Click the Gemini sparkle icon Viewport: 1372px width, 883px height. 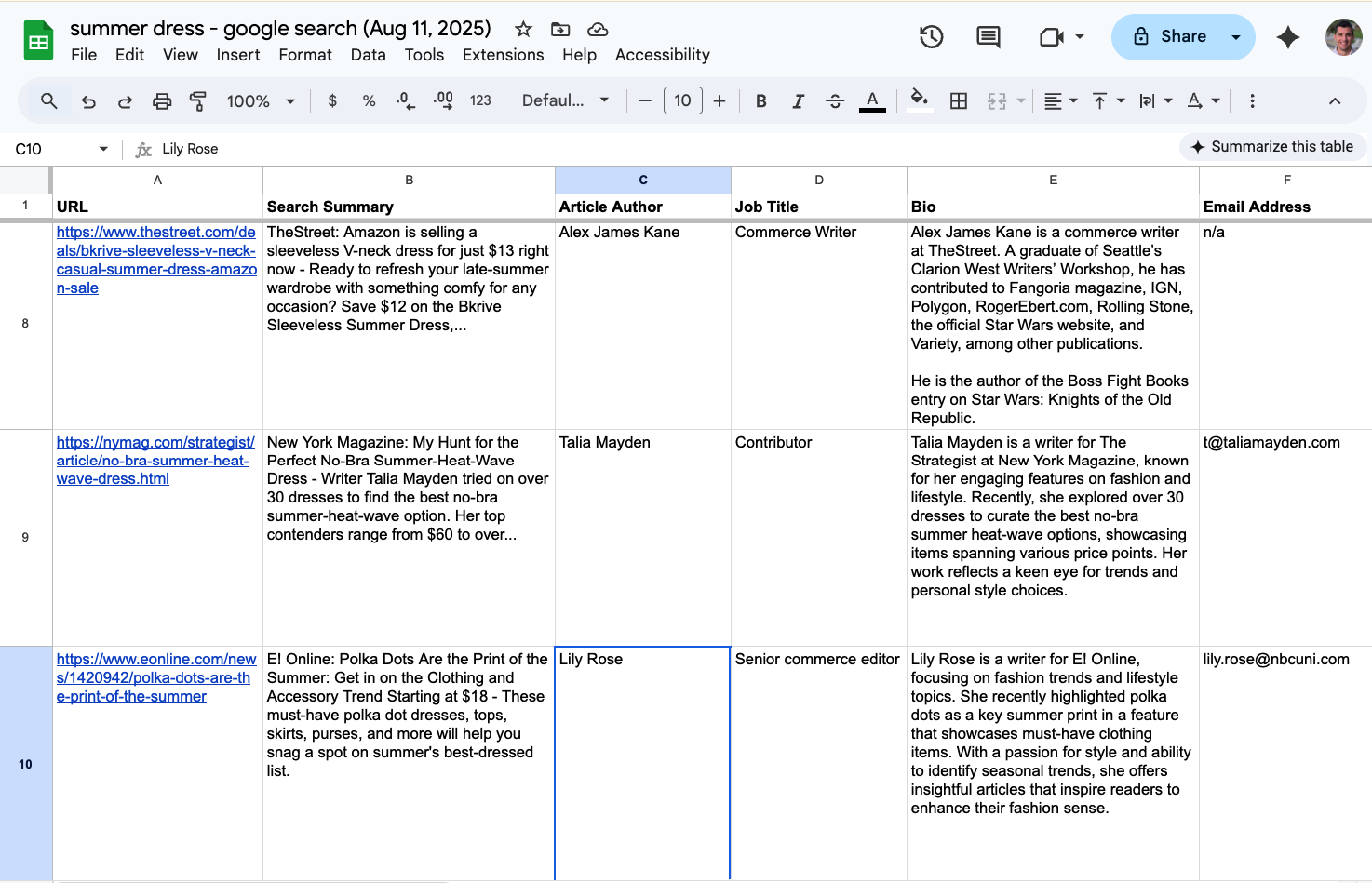click(1288, 37)
